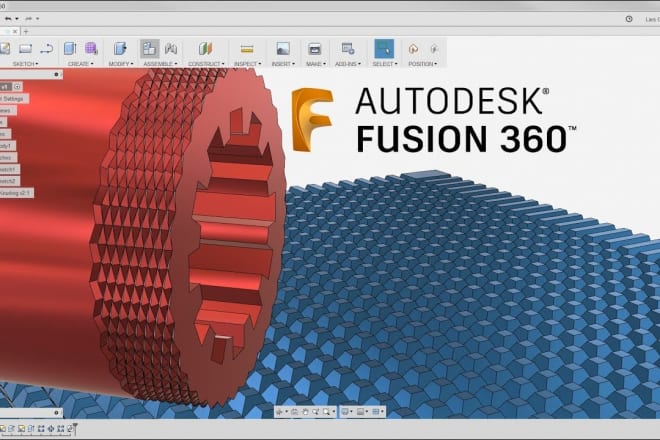The width and height of the screenshot is (660, 440).
Task: Expand the CONSTRUCT dropdown menu
Action: coord(206,64)
